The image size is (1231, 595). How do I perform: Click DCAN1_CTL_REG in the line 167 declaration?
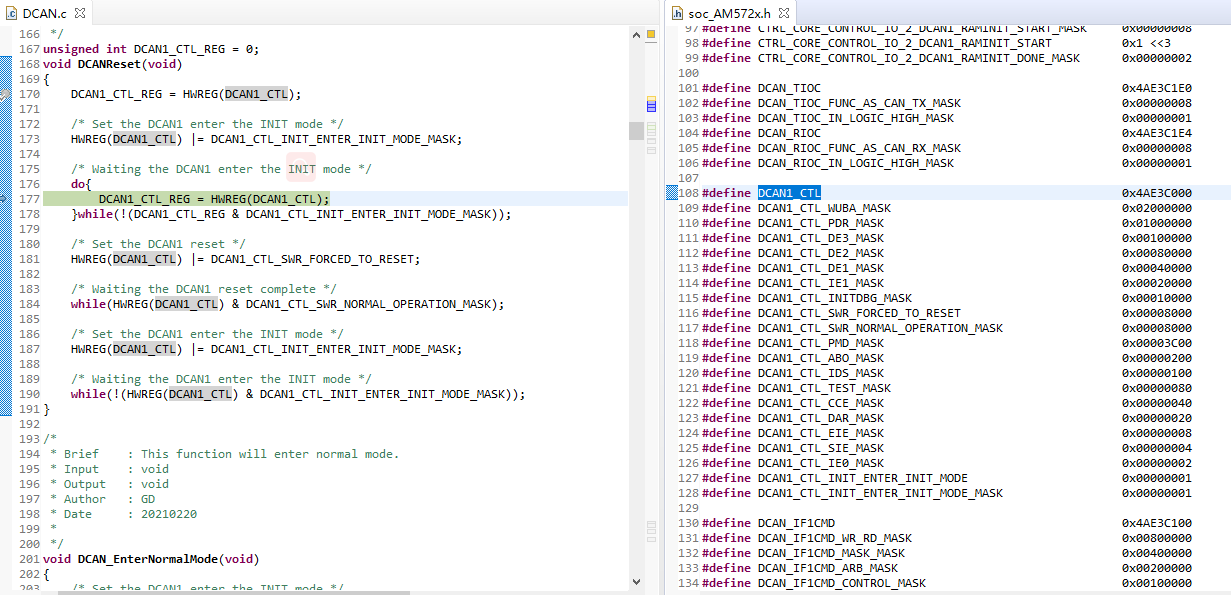(183, 49)
